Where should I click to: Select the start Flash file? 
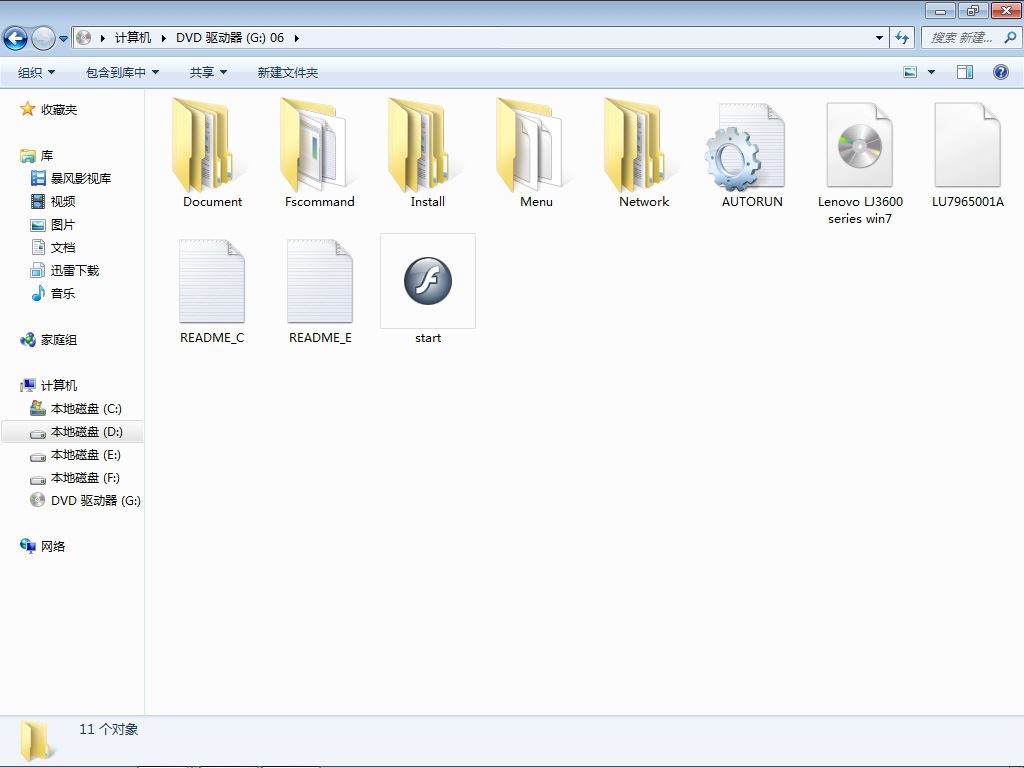tap(428, 291)
